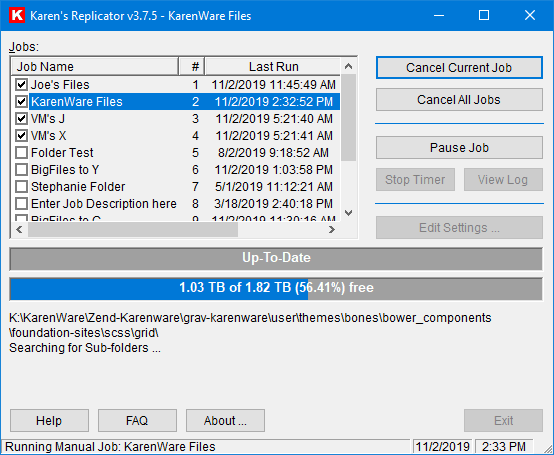The width and height of the screenshot is (554, 455).
Task: Select the BigFiles to Y job row
Action: coord(176,170)
